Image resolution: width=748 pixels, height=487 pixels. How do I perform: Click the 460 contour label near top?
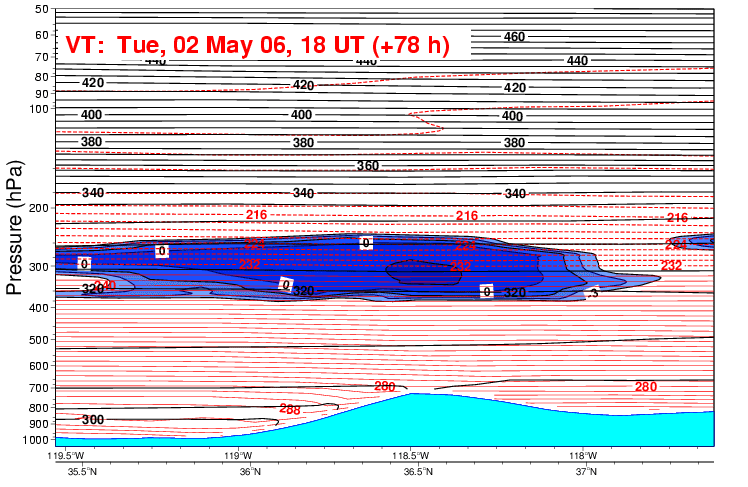[x=514, y=37]
